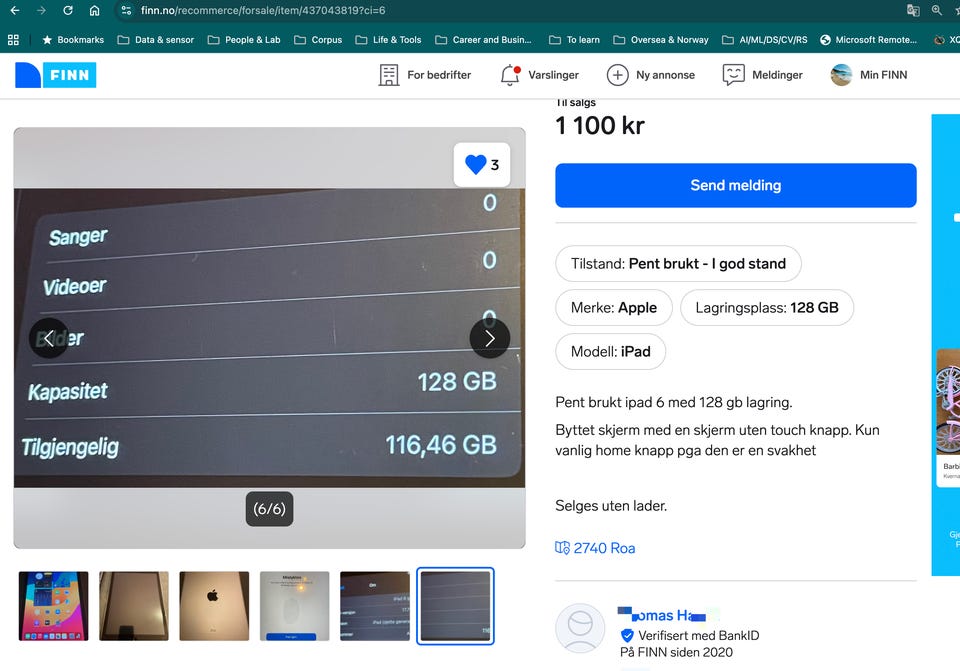This screenshot has height=671, width=960.
Task: Toggle the heart favorite button
Action: tap(482, 165)
